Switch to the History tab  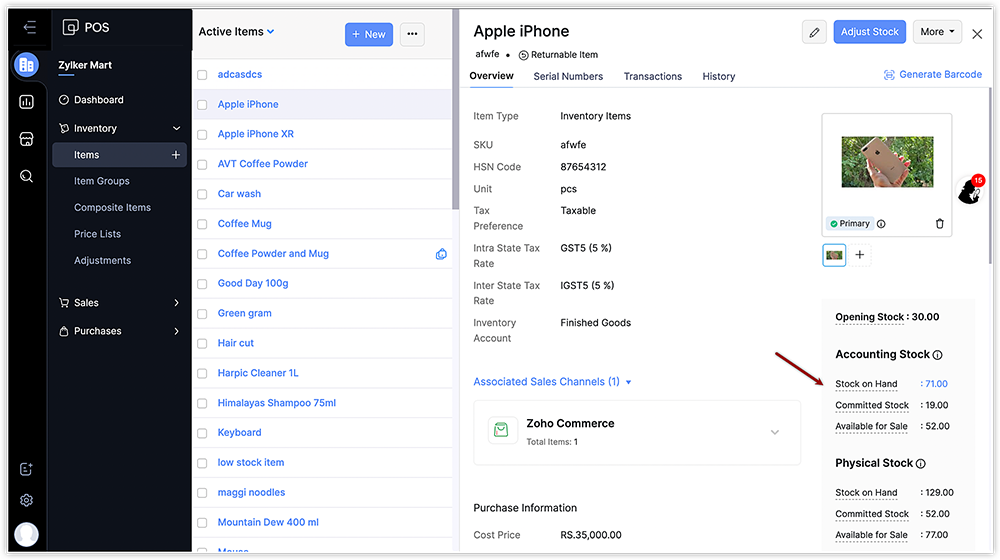click(719, 77)
